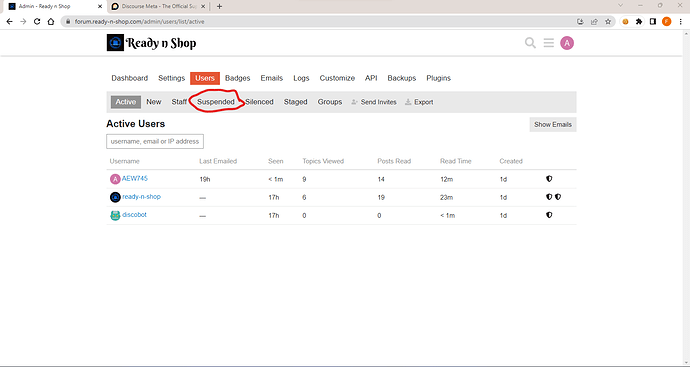The width and height of the screenshot is (690, 367).
Task: Click first shield icon in ready-n-shop row
Action: click(549, 197)
